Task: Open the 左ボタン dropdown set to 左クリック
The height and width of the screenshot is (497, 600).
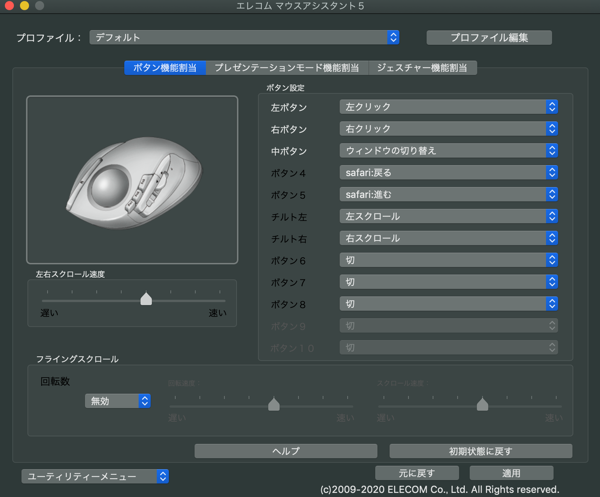Action: click(x=448, y=107)
